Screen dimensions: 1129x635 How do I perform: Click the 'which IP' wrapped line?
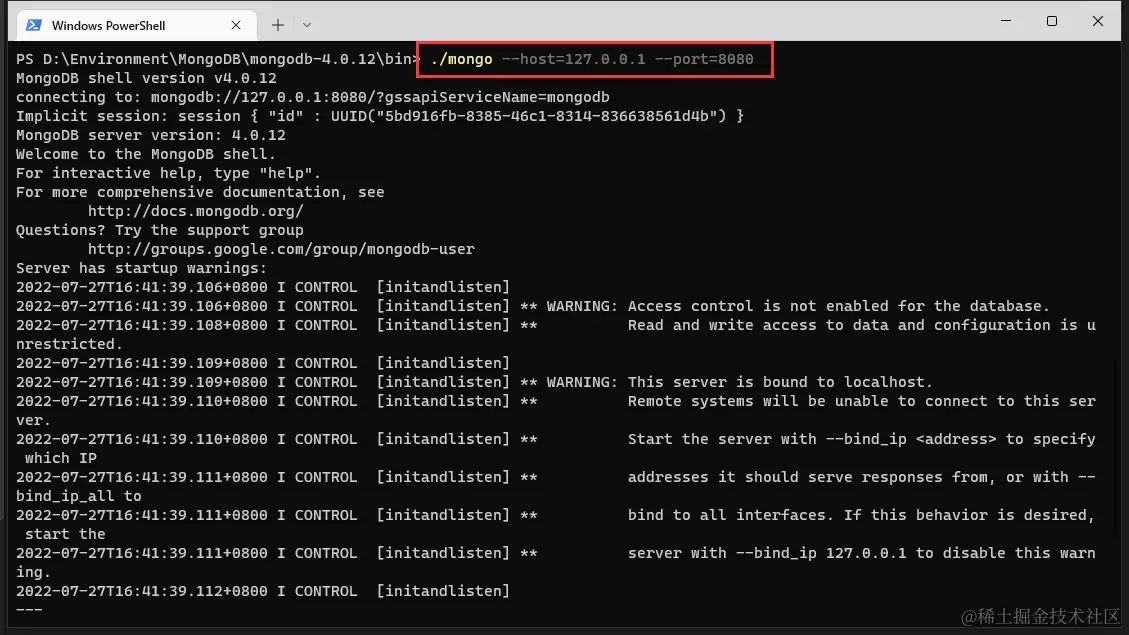[60, 458]
